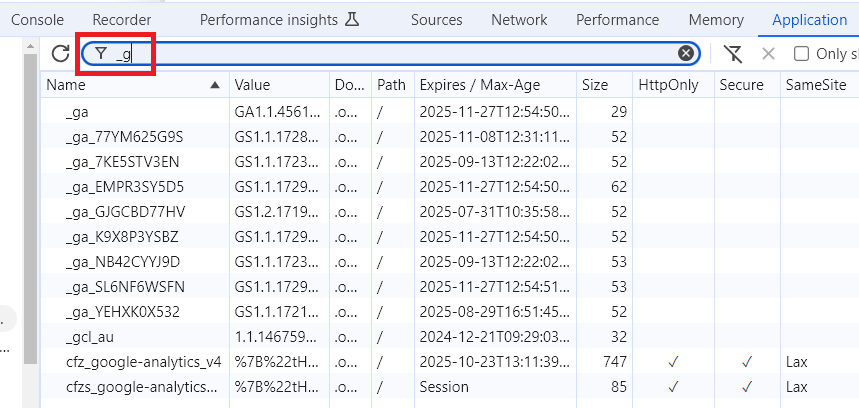The height and width of the screenshot is (408, 859).
Task: Click the refresh cookies icon
Action: [x=60, y=54]
